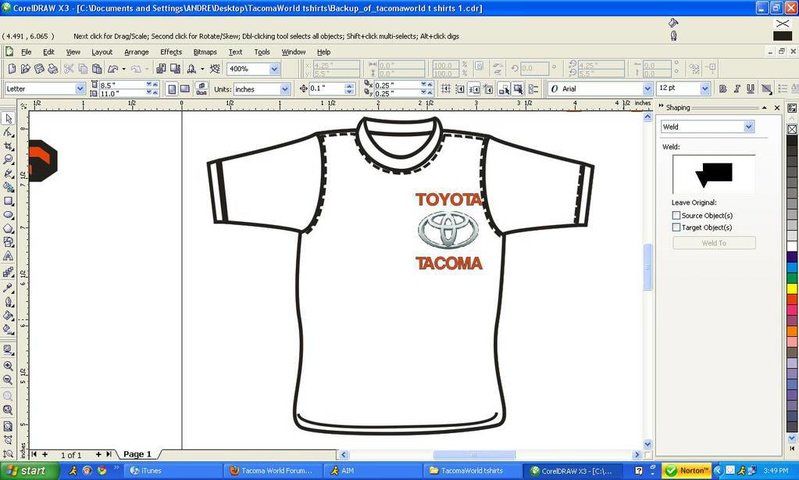This screenshot has width=799, height=480.
Task: Open the Letter paper size dropdown
Action: 80,89
